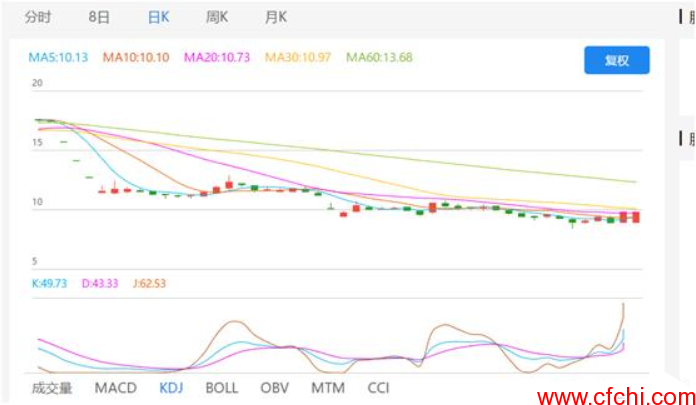Click the MA10:10.10 legend label
This screenshot has height=405, width=696.
pos(136,57)
